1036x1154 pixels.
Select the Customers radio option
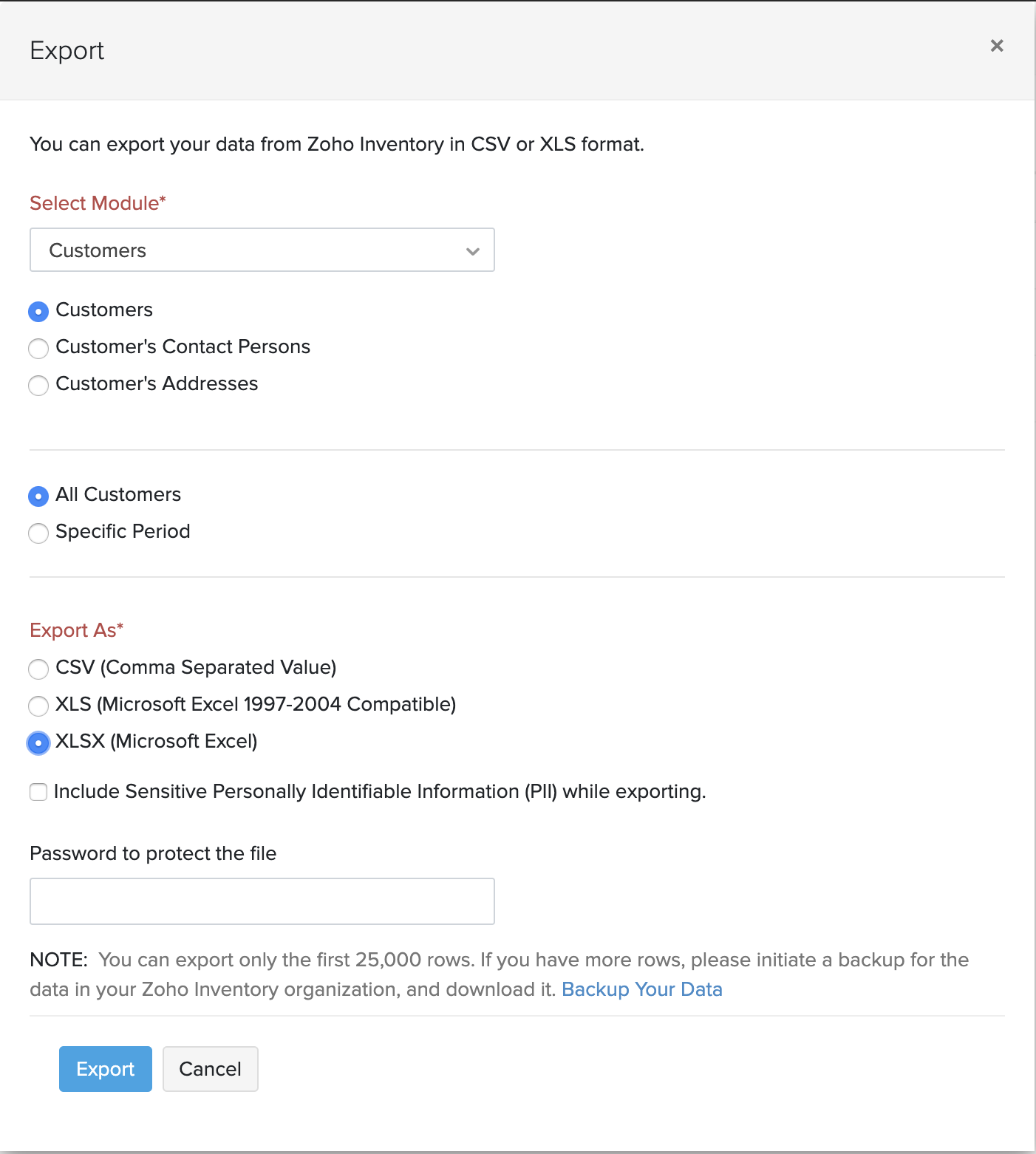38,311
